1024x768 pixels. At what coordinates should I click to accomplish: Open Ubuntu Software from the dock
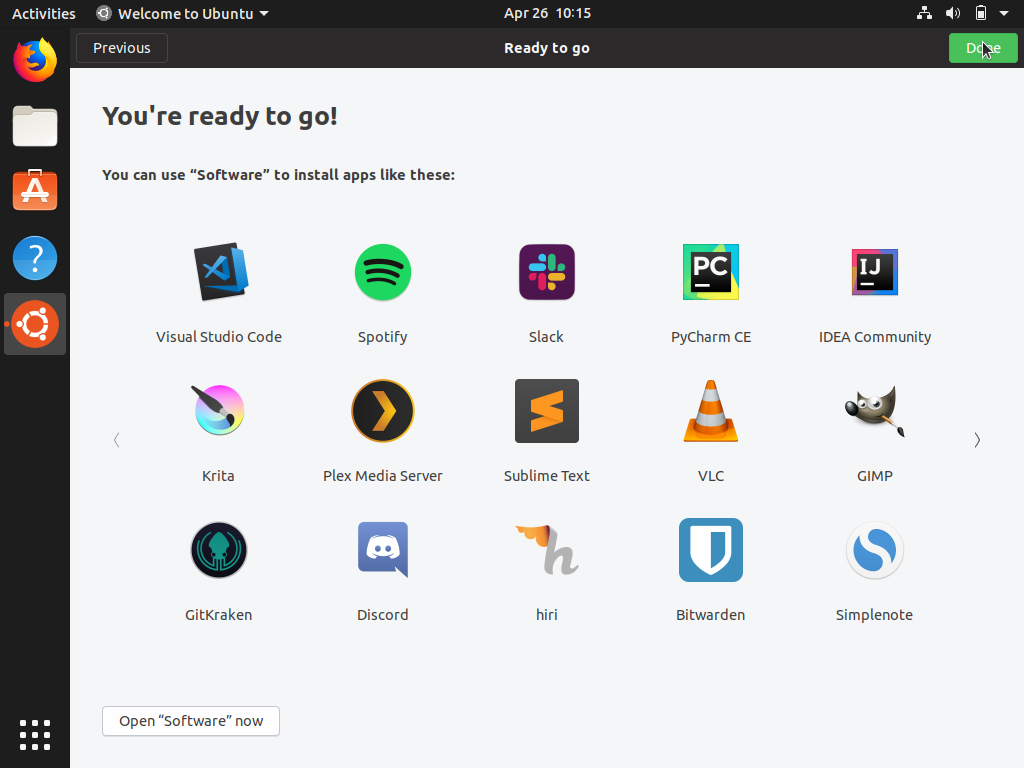[x=35, y=190]
